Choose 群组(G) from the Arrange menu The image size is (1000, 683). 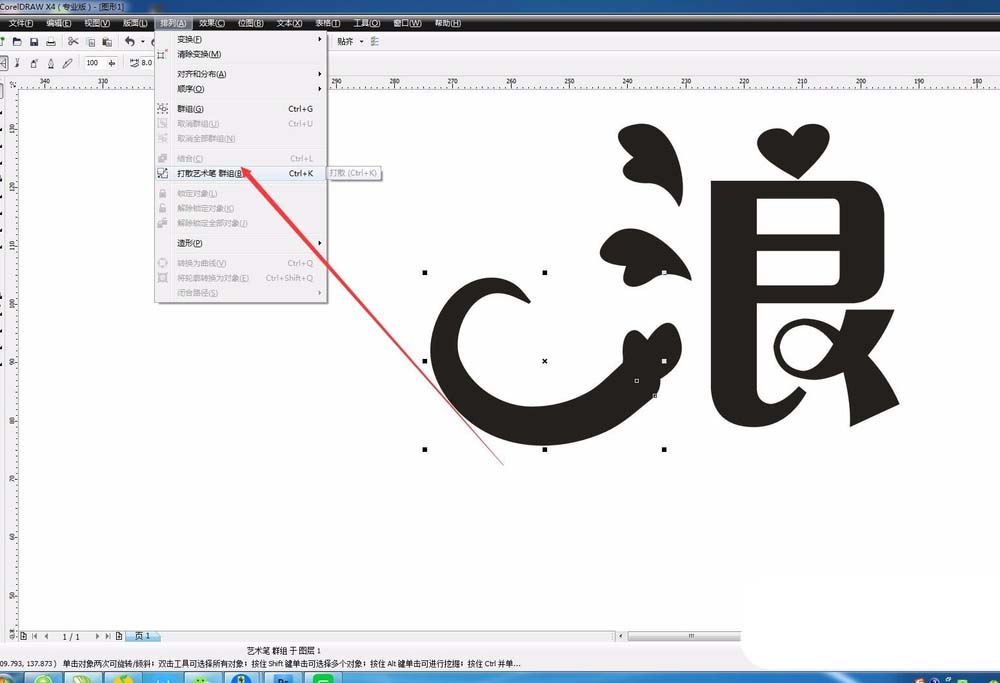pos(241,109)
